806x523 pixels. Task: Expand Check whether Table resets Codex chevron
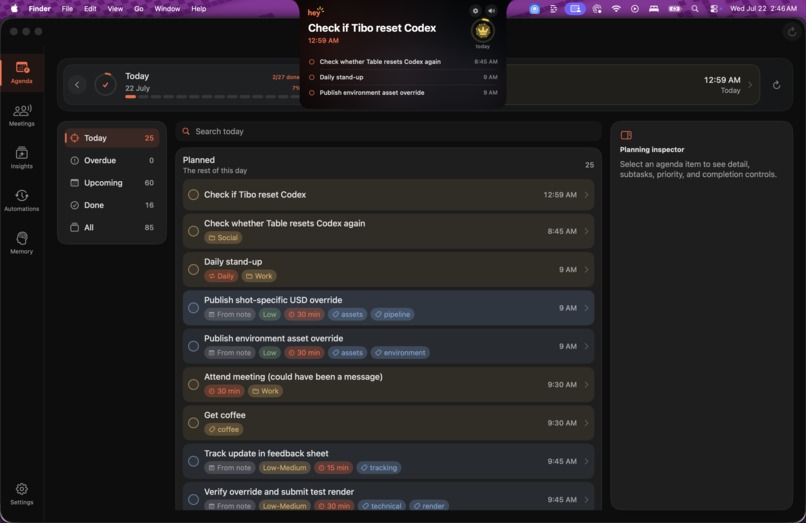[587, 231]
